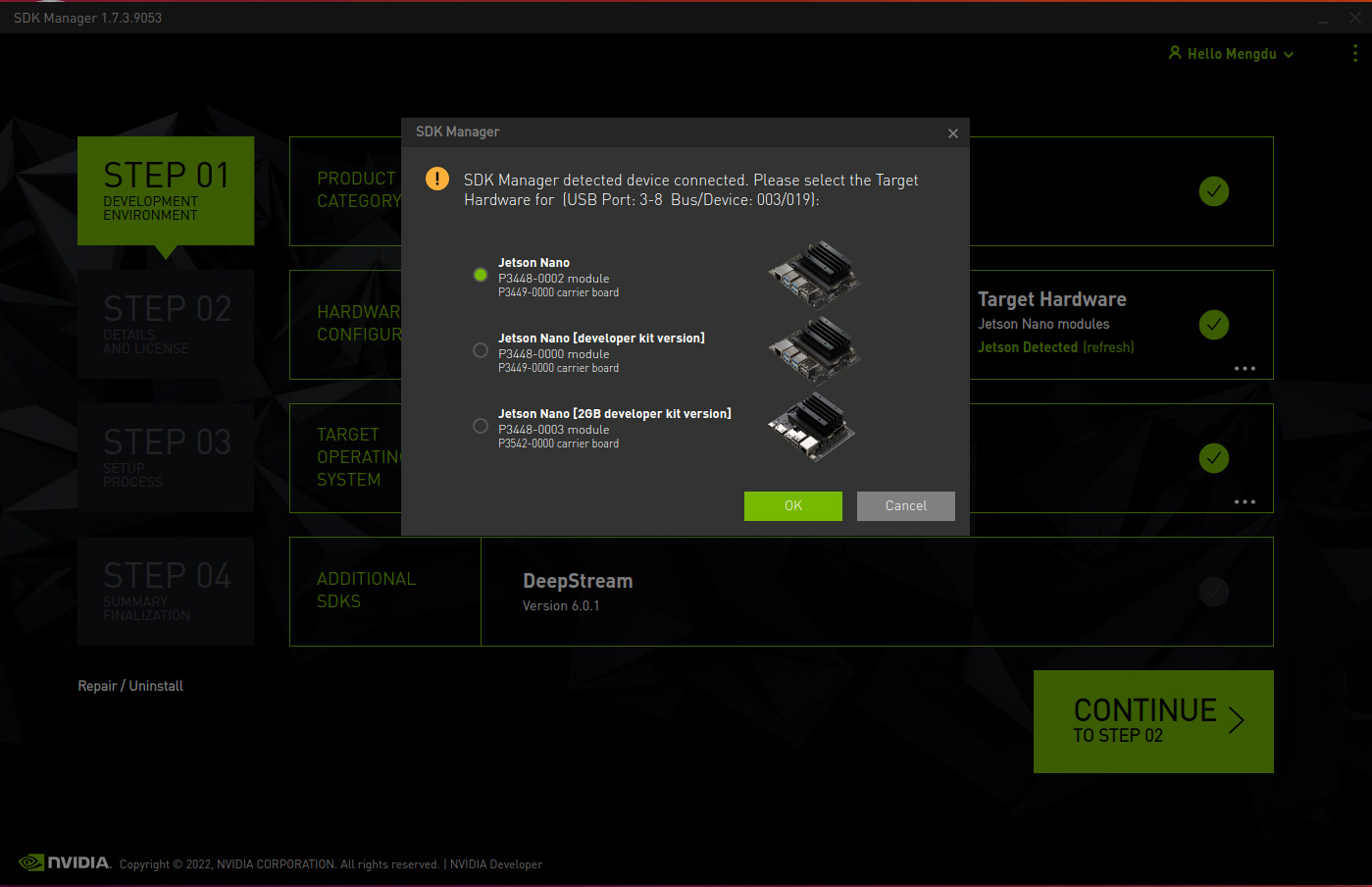Click the Continue button arrow chevron
This screenshot has width=1372, height=887.
(x=1237, y=720)
